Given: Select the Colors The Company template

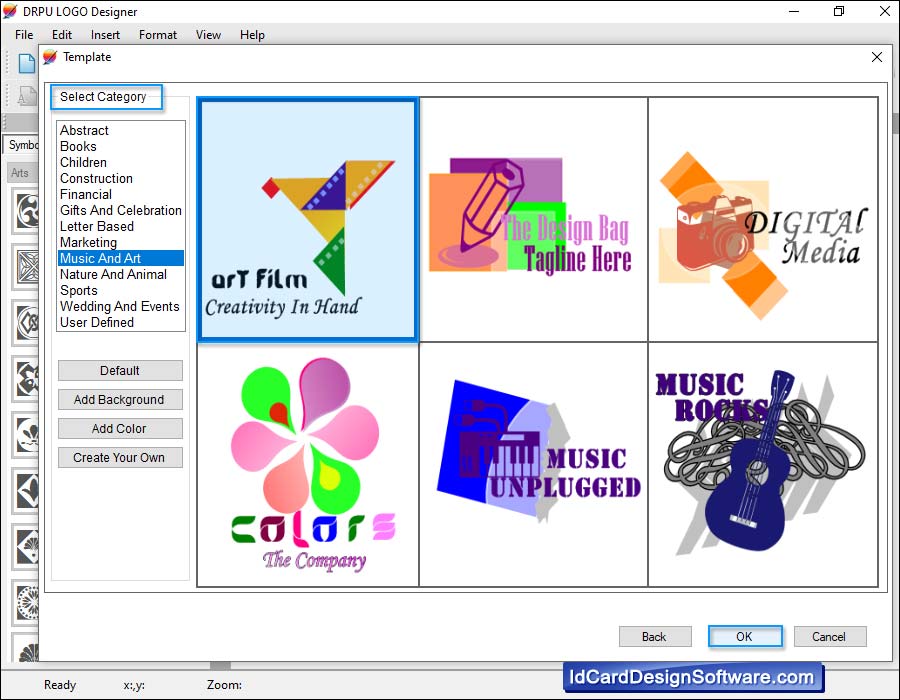Looking at the screenshot, I should 308,464.
